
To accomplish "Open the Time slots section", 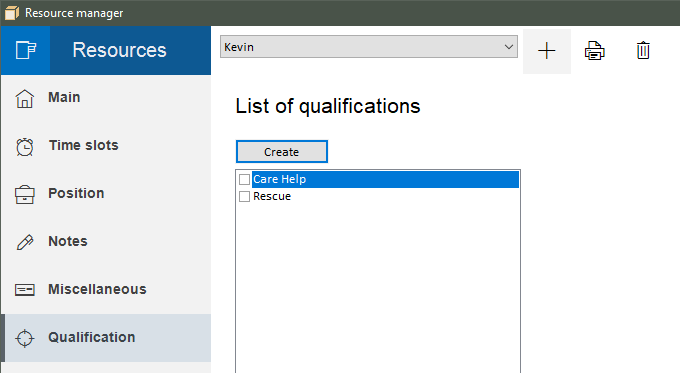I will point(106,146).
